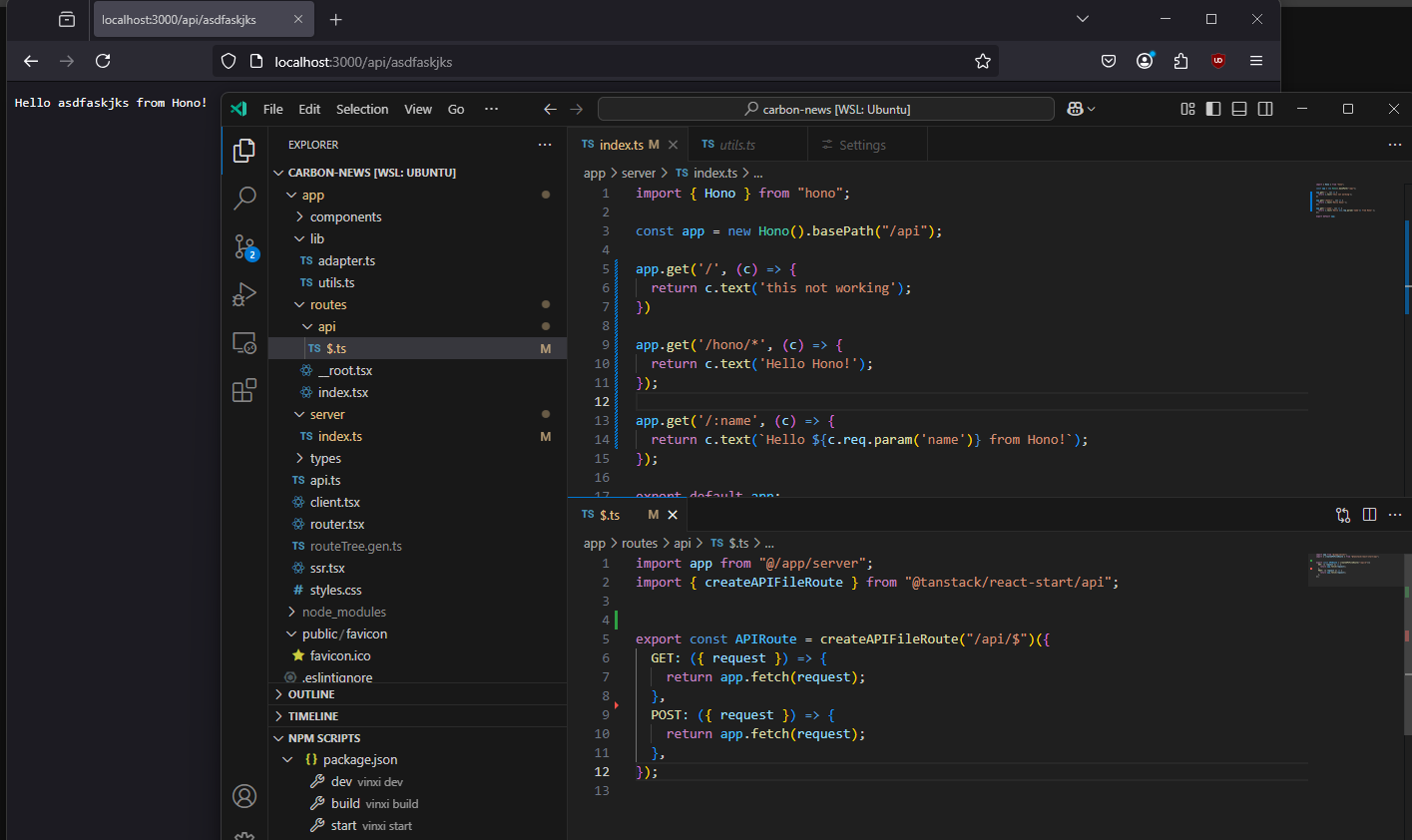Screen dimensions: 1412x840
Task: Go back in VS Code navigation history
Action: (x=550, y=109)
